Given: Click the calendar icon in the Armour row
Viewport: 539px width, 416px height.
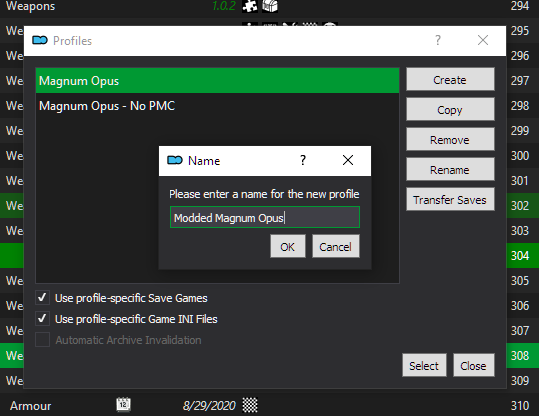Looking at the screenshot, I should point(123,404).
